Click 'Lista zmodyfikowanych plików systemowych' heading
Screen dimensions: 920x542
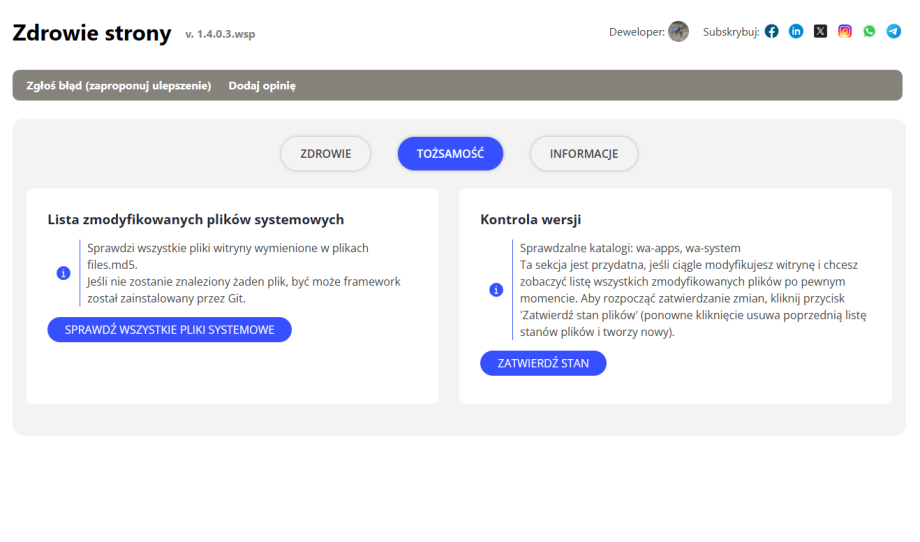(x=196, y=219)
